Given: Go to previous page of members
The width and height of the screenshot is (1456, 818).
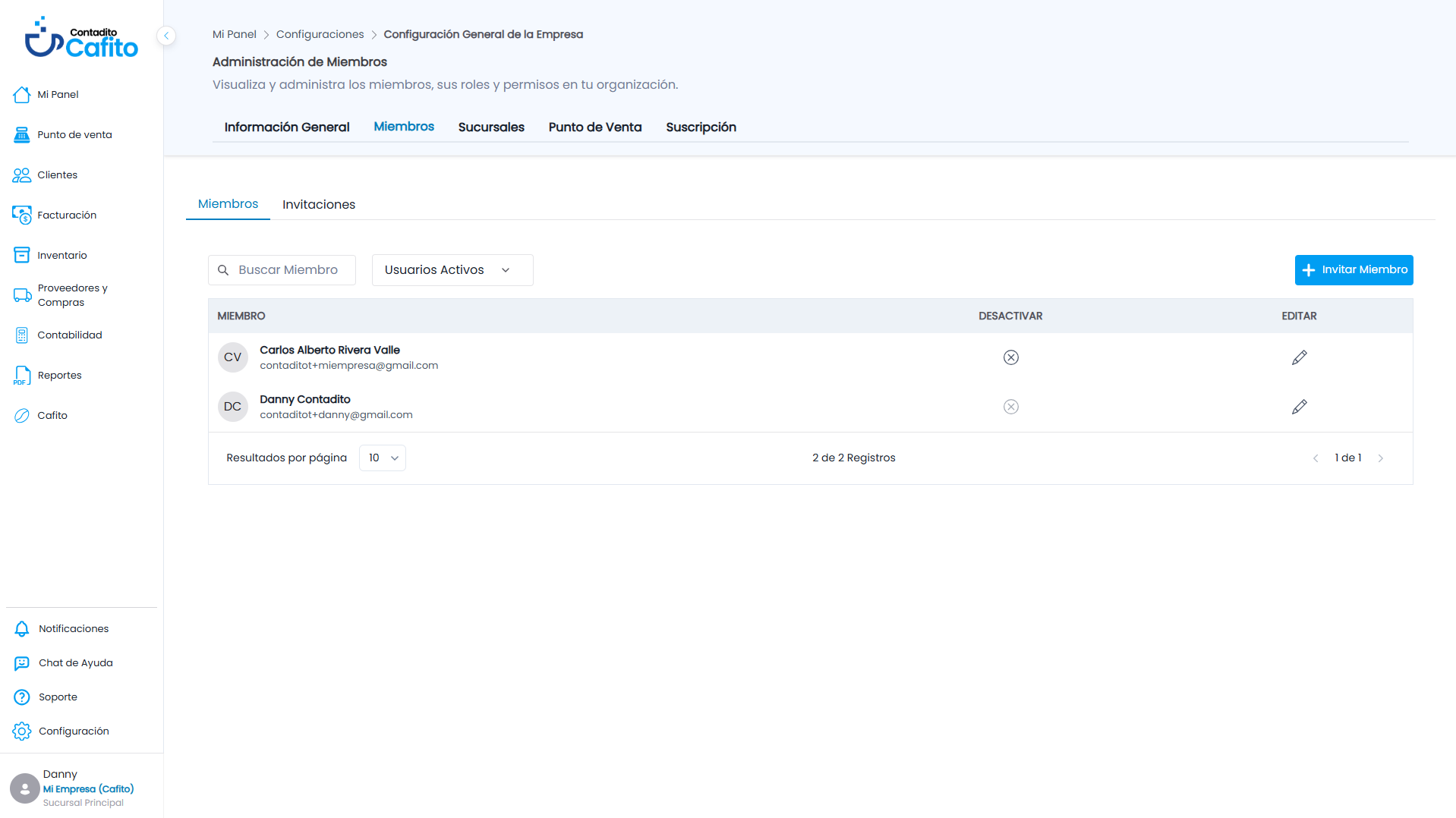Looking at the screenshot, I should click(1316, 458).
